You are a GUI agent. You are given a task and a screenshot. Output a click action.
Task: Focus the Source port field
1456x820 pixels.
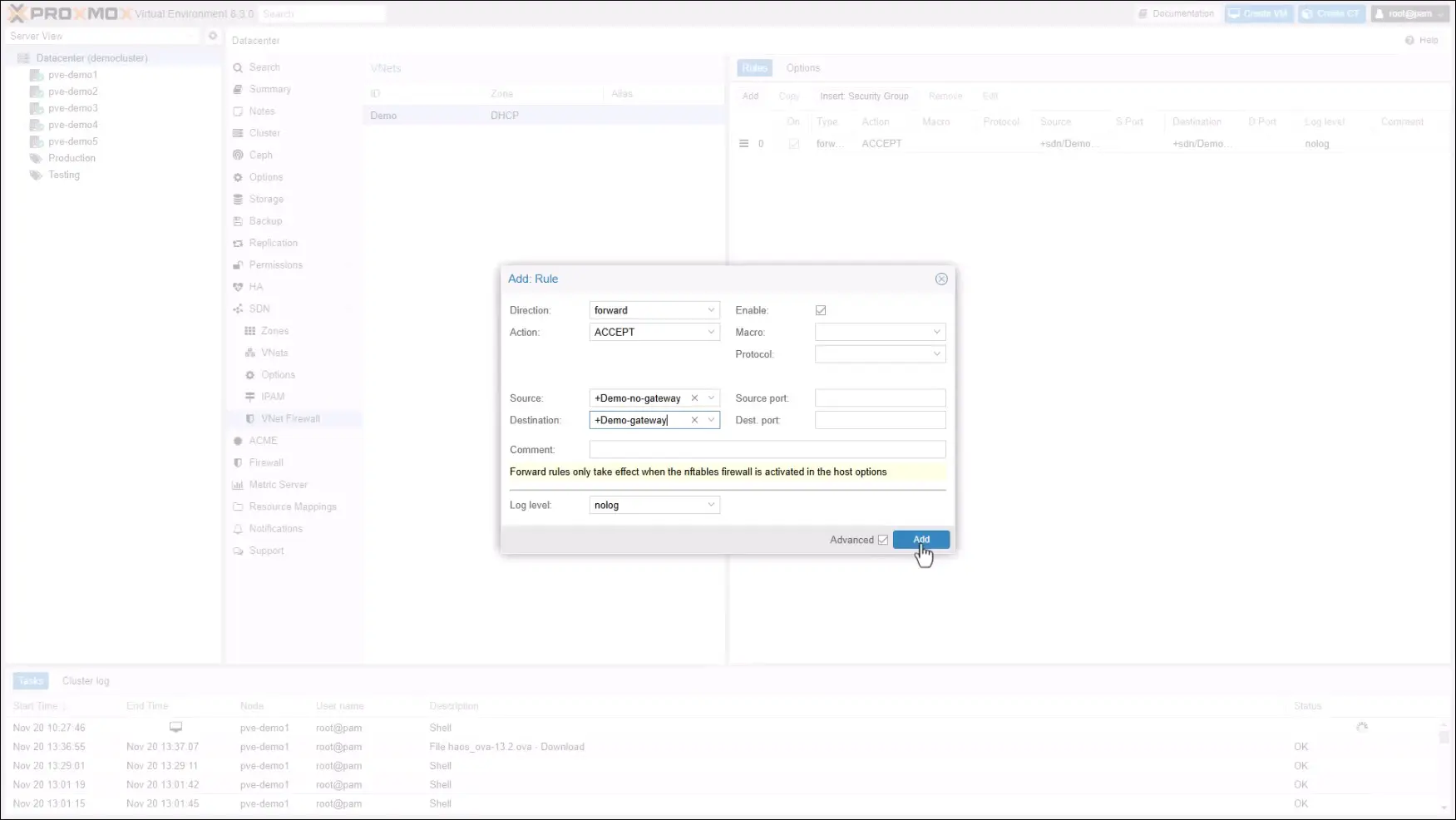coord(880,398)
